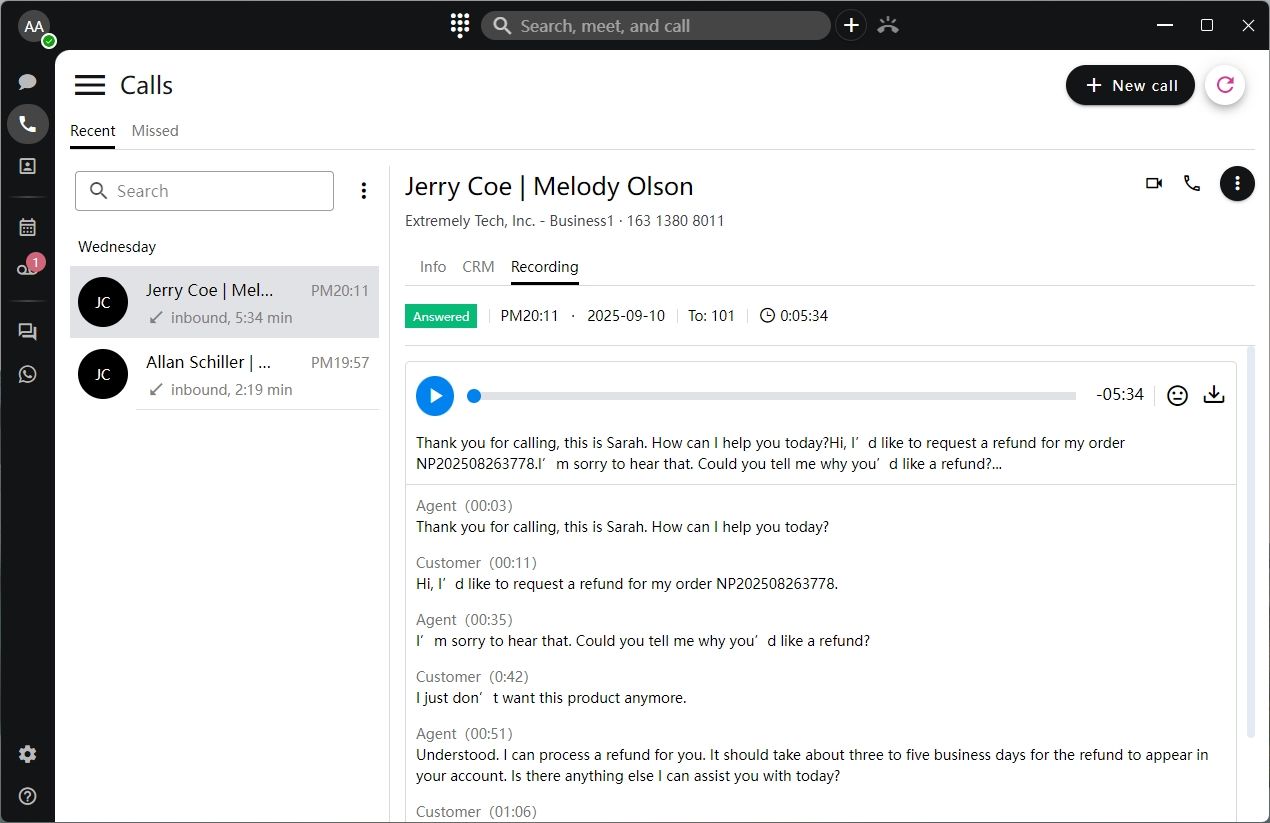Click the New call button
The width and height of the screenshot is (1270, 823).
(x=1130, y=86)
